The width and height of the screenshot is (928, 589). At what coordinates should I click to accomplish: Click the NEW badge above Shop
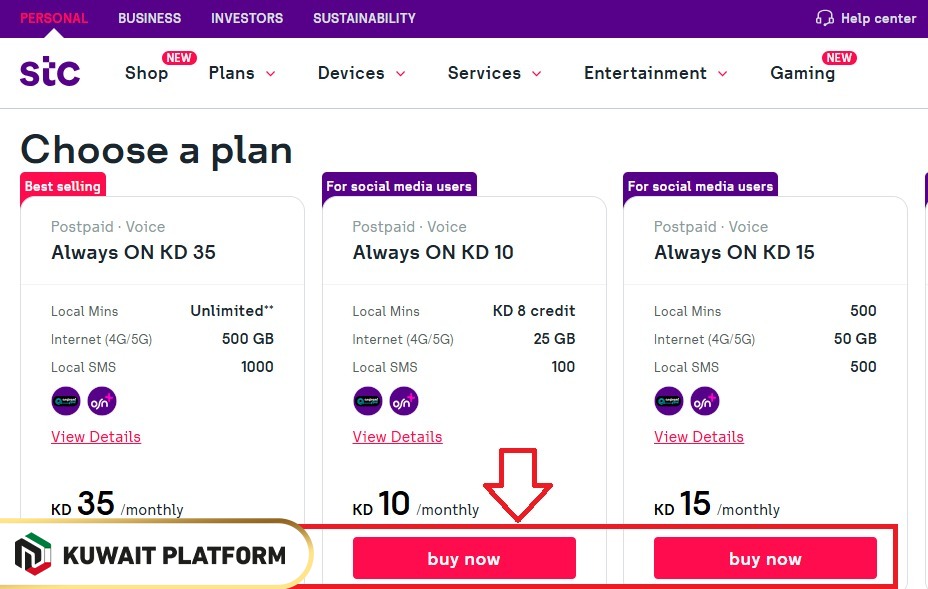click(178, 57)
